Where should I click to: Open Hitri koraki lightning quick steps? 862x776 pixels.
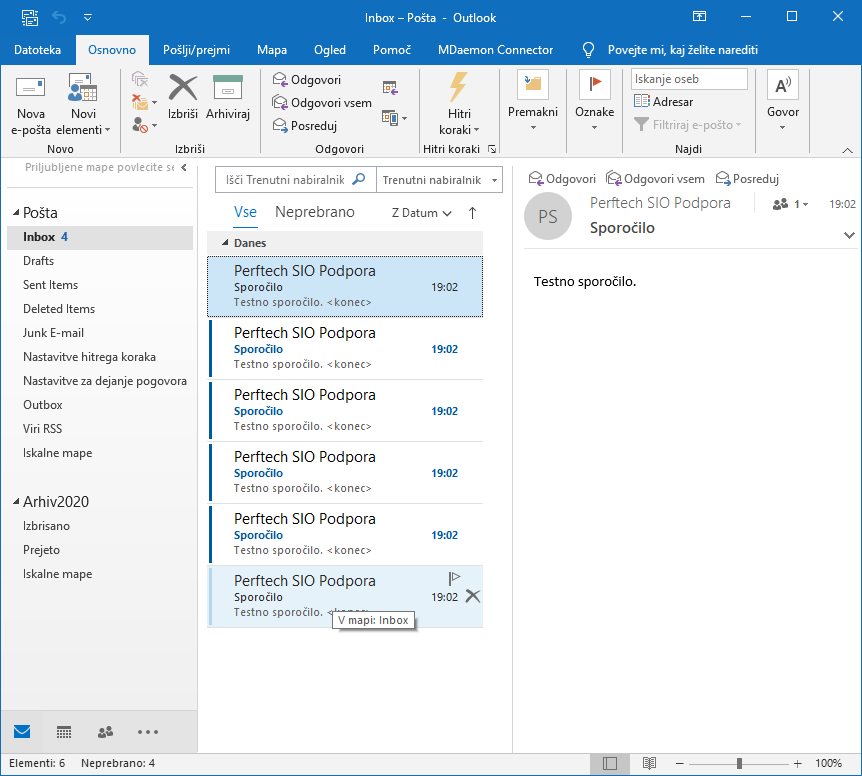click(x=459, y=104)
